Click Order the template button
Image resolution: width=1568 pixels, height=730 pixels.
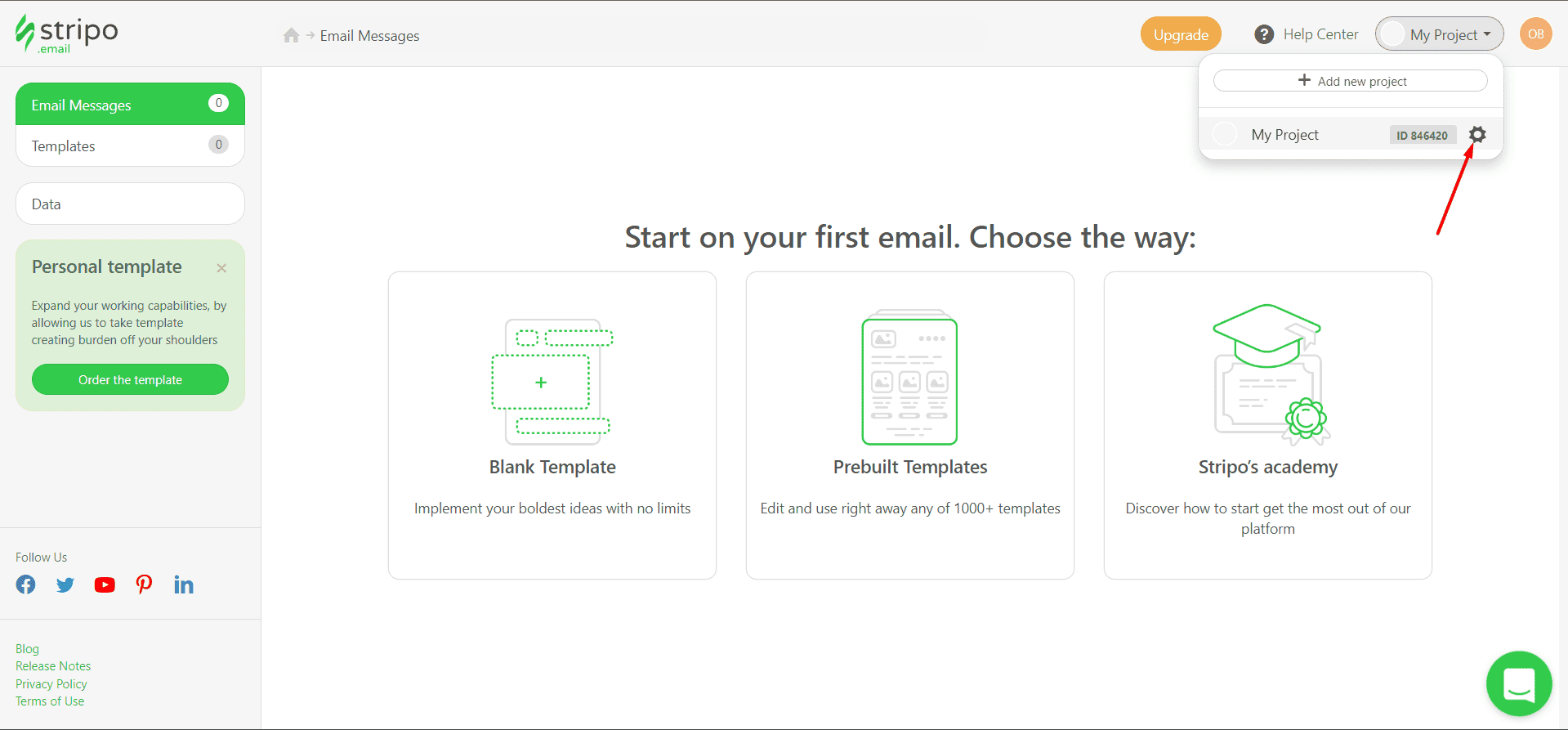[x=130, y=379]
